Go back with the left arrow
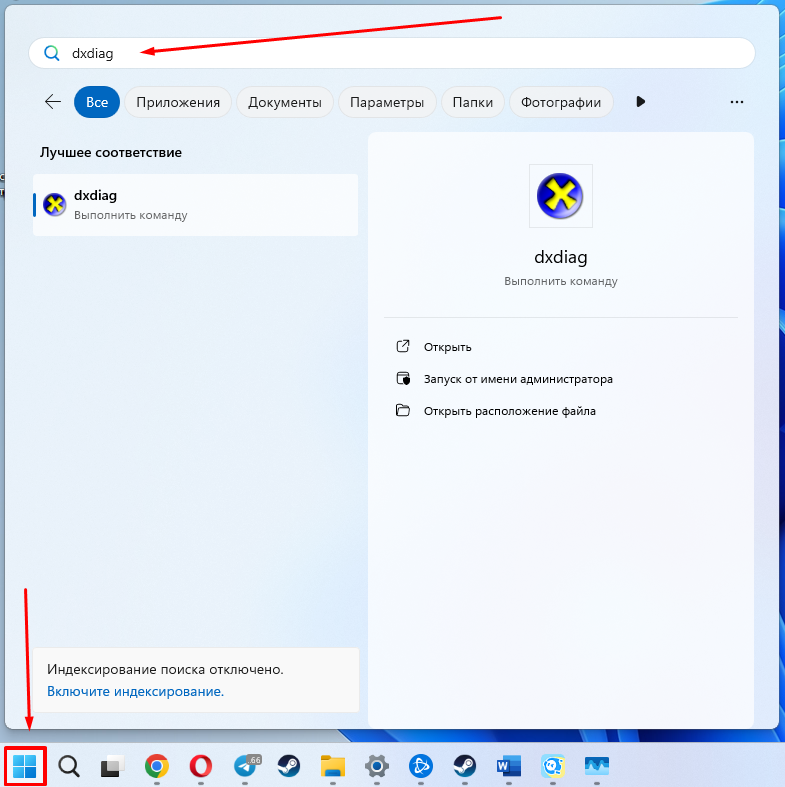The width and height of the screenshot is (785, 787). 53,102
